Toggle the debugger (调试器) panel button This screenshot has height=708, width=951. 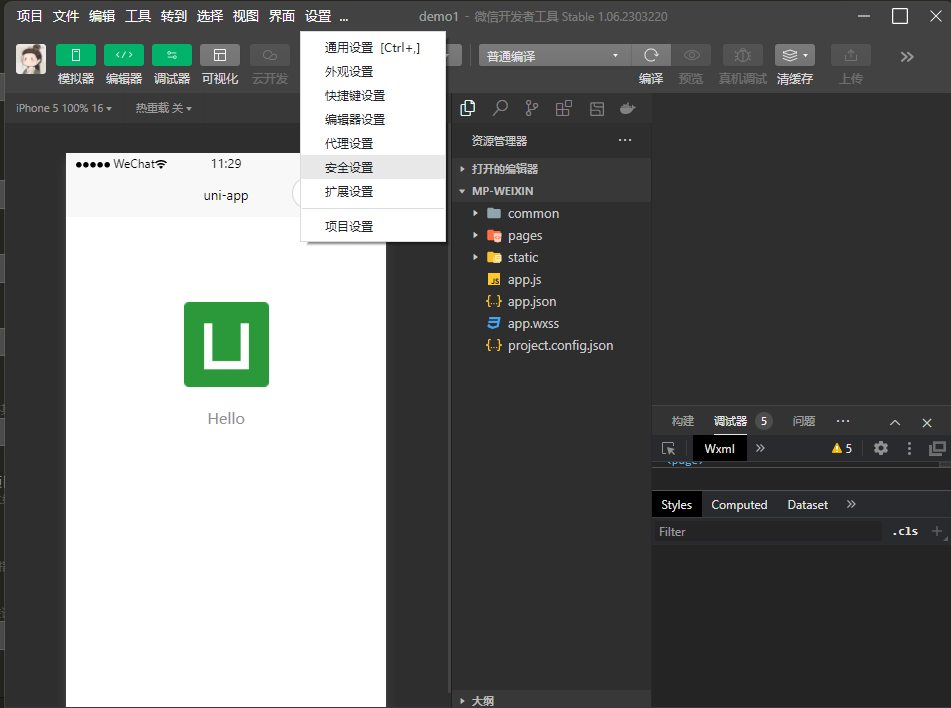tap(172, 55)
